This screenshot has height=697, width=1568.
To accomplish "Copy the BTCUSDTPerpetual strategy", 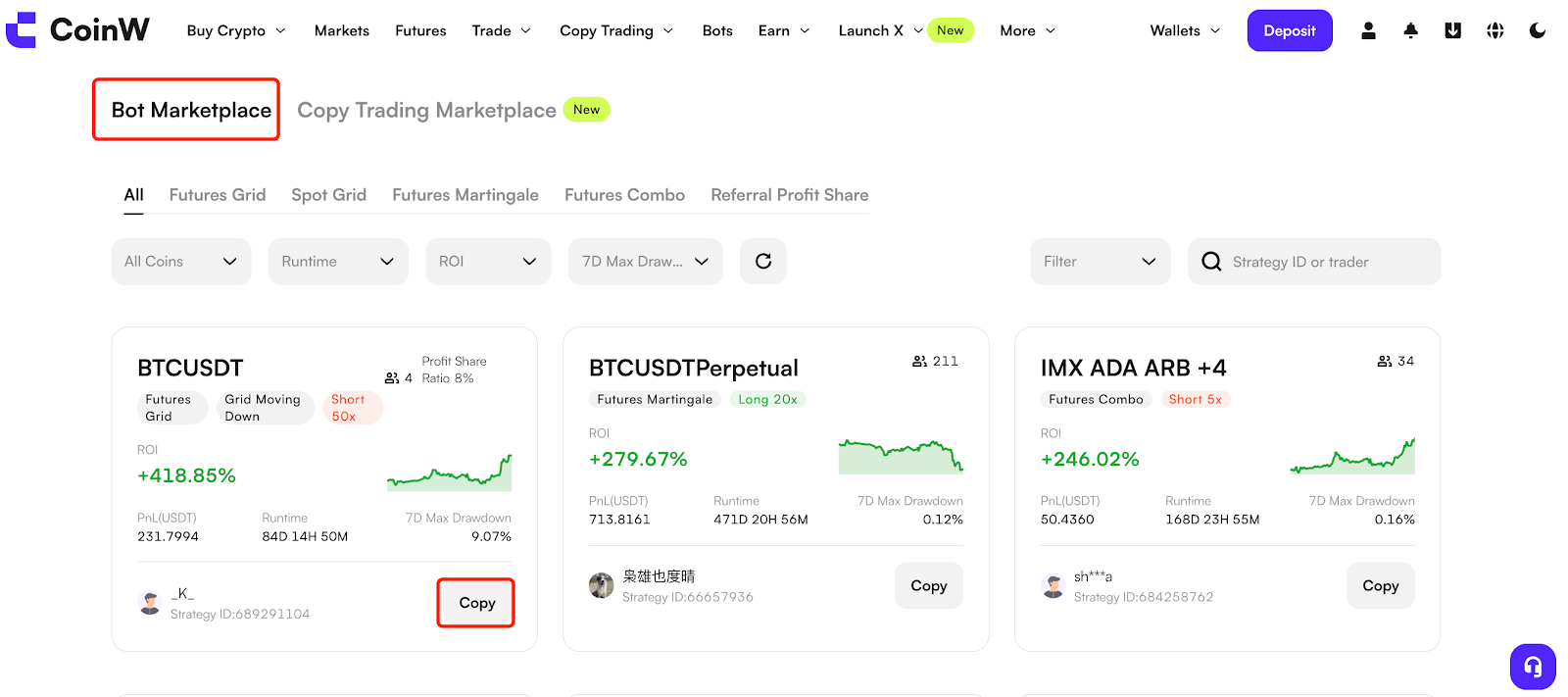I will pyautogui.click(x=928, y=586).
